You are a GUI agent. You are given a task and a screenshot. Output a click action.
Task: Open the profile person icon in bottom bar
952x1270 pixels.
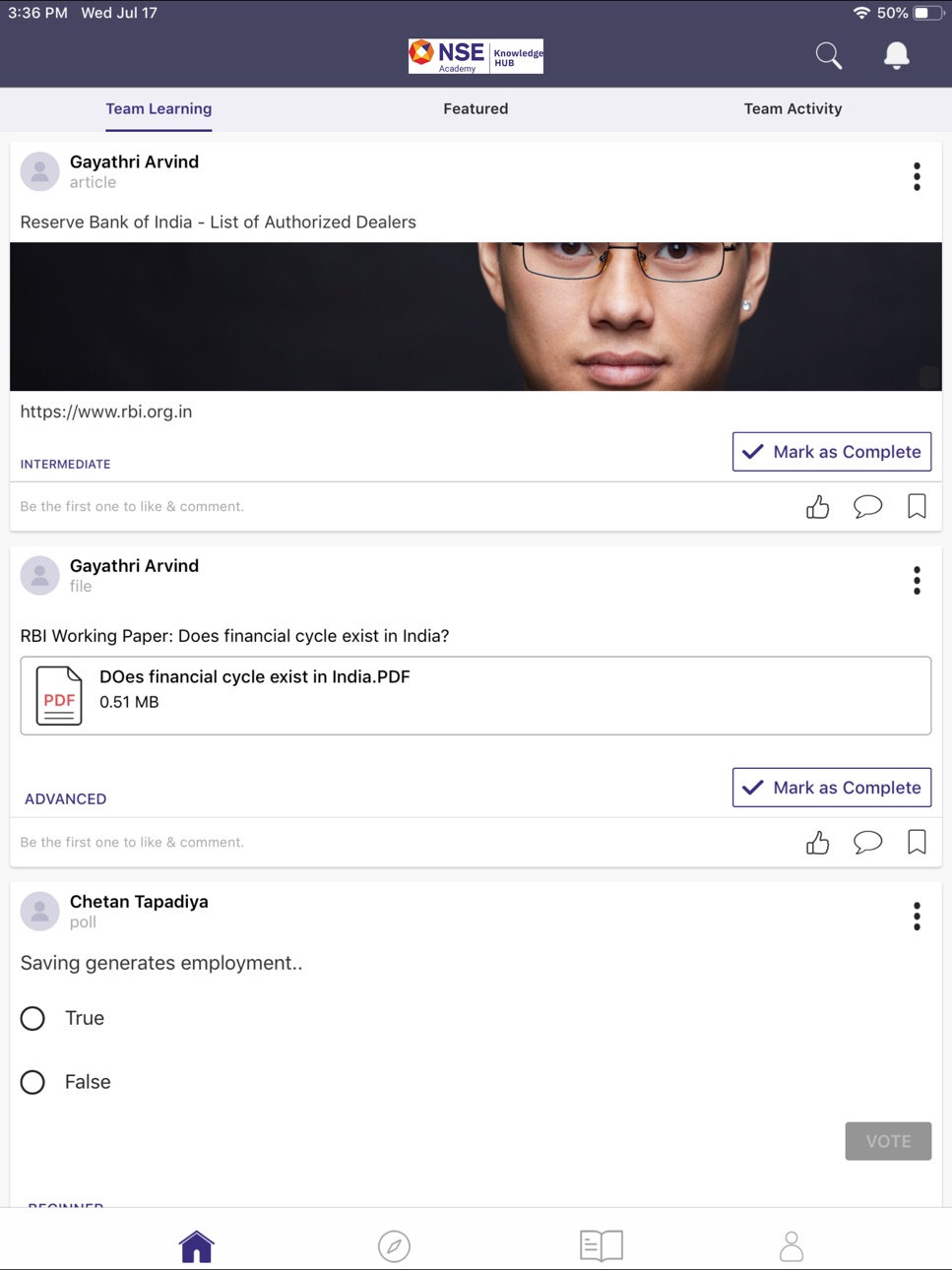tap(792, 1245)
